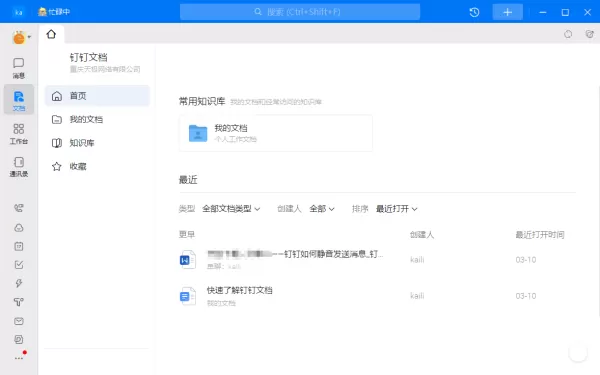Open 知识库 in left navigation

click(97, 143)
